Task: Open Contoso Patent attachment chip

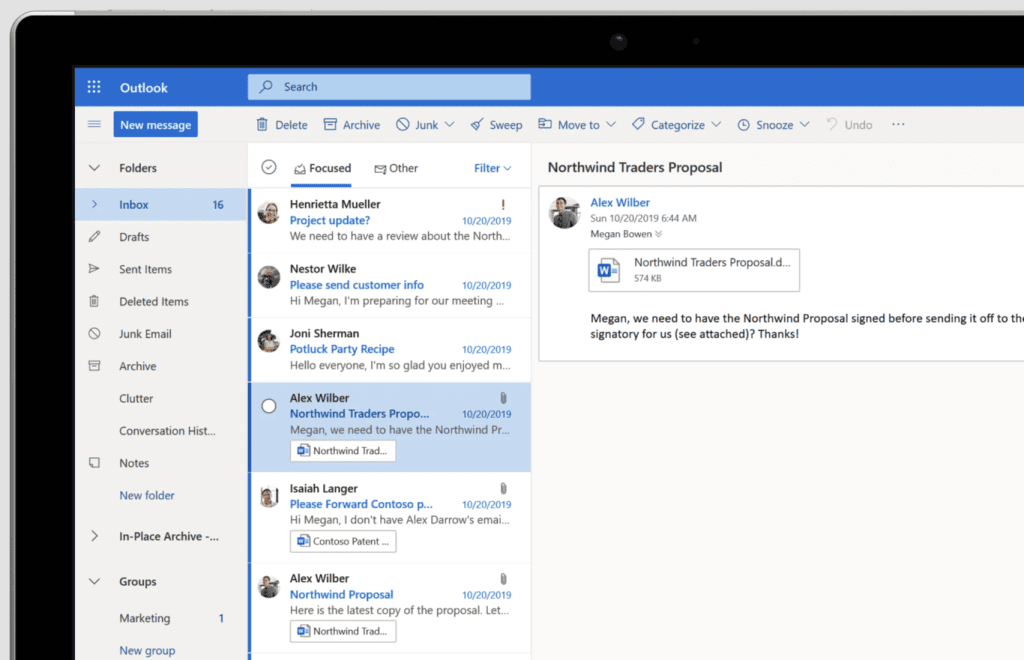Action: click(x=343, y=541)
